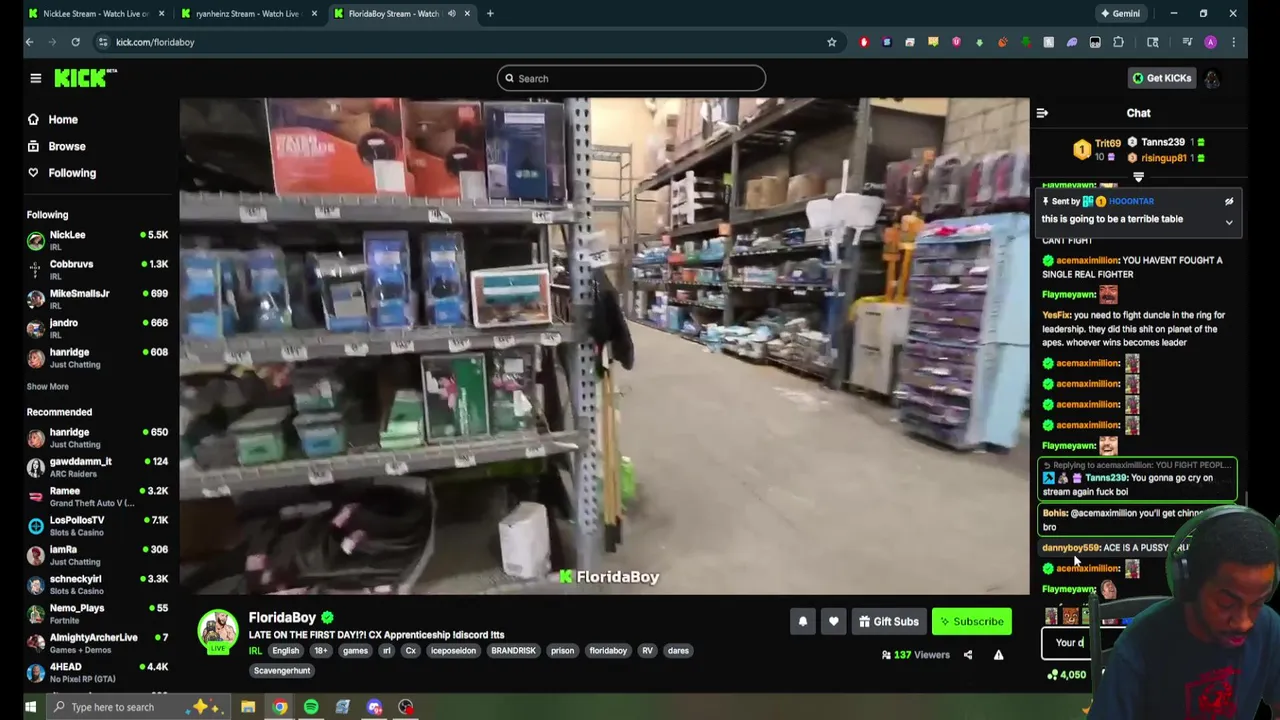Bookmark this page star icon
Image resolution: width=1280 pixels, height=720 pixels.
click(831, 42)
